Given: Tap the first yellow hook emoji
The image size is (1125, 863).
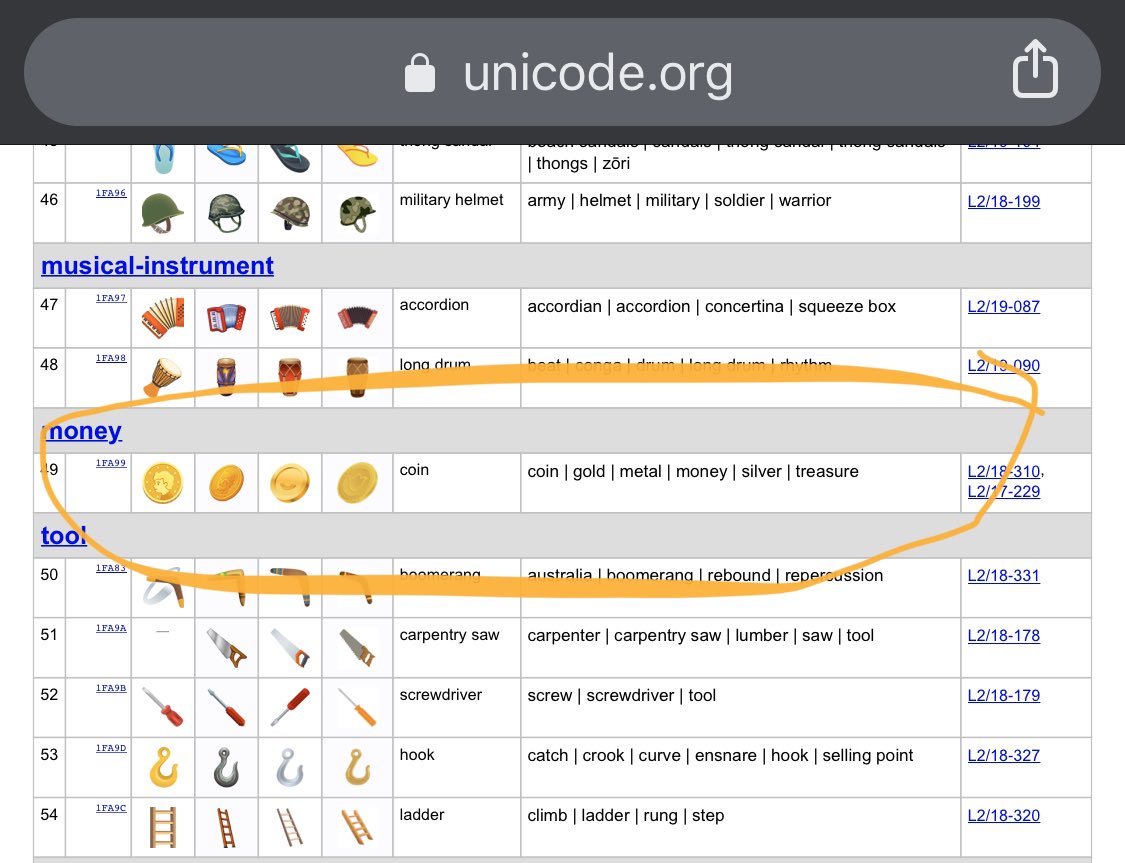Looking at the screenshot, I should (163, 767).
